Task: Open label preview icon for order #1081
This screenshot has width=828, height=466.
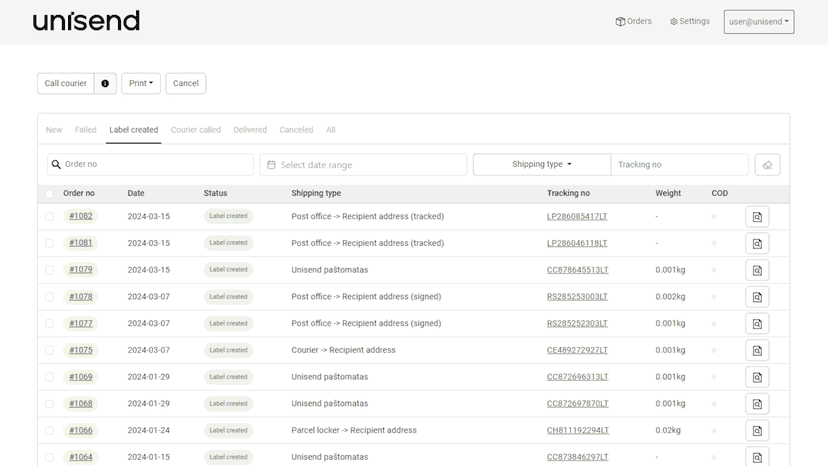Action: point(757,244)
